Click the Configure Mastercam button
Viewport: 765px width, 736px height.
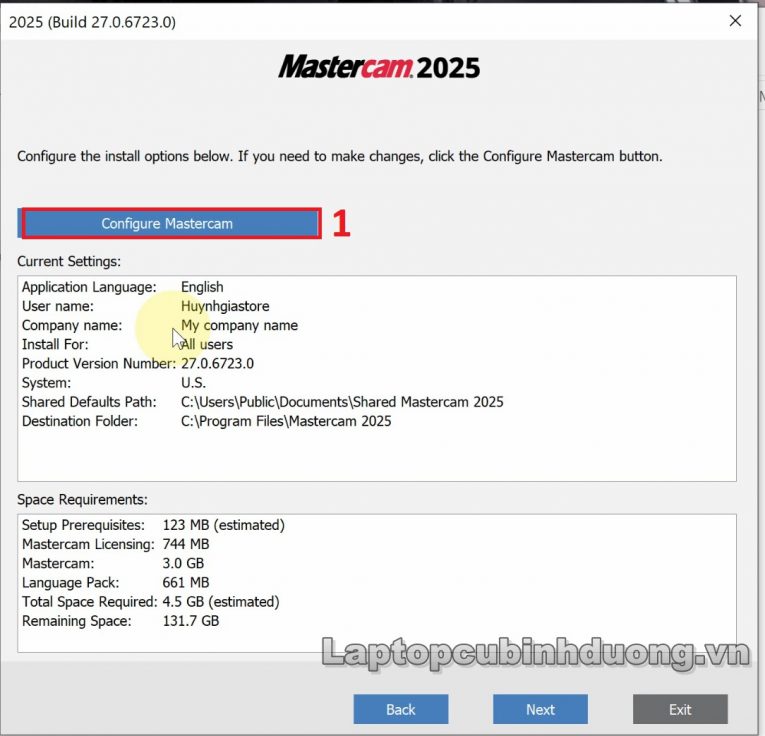point(169,223)
